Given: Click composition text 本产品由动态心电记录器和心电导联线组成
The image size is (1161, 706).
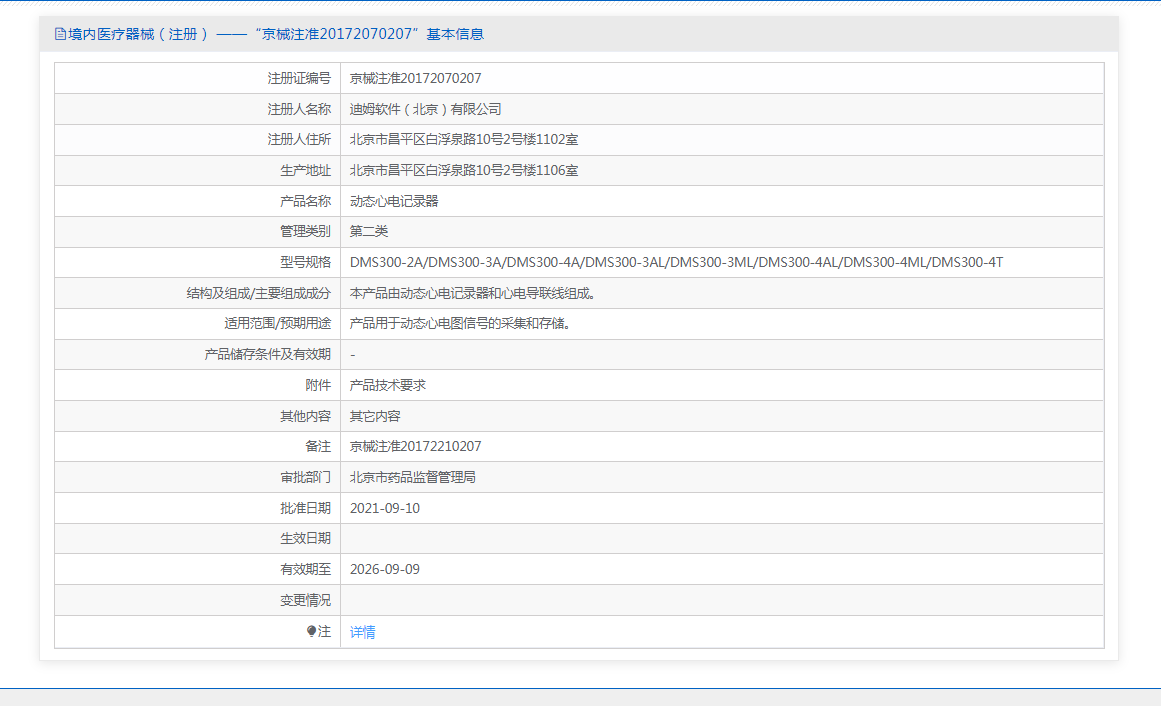Looking at the screenshot, I should coord(473,293).
